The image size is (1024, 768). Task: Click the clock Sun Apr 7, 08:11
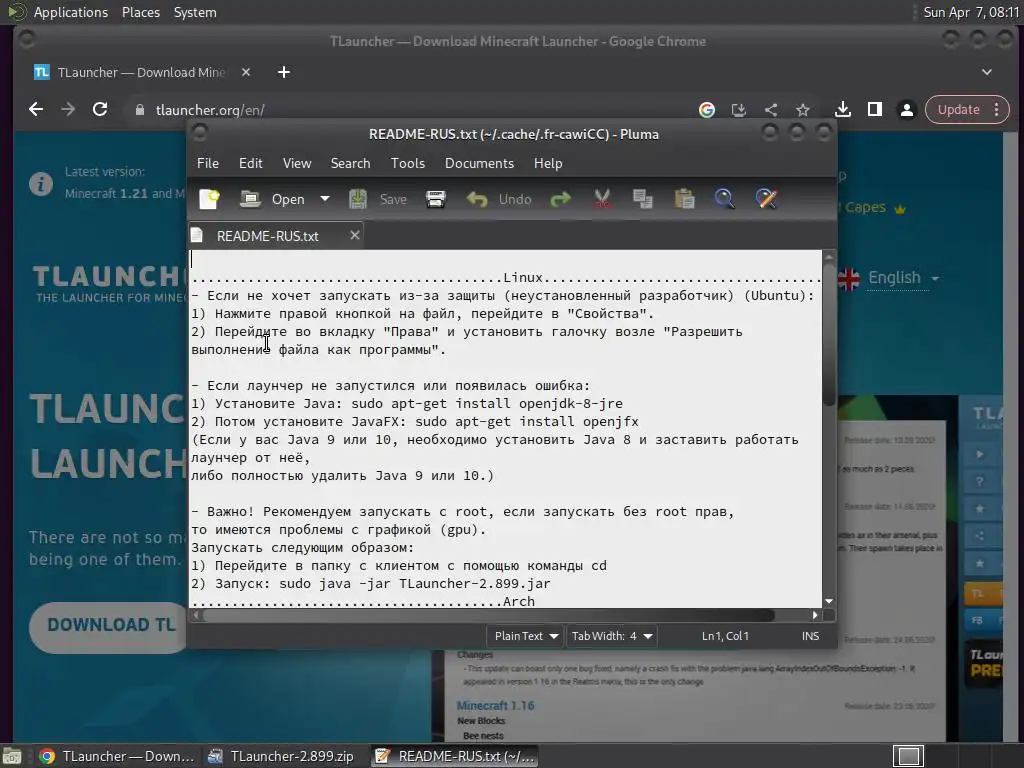[x=970, y=12]
